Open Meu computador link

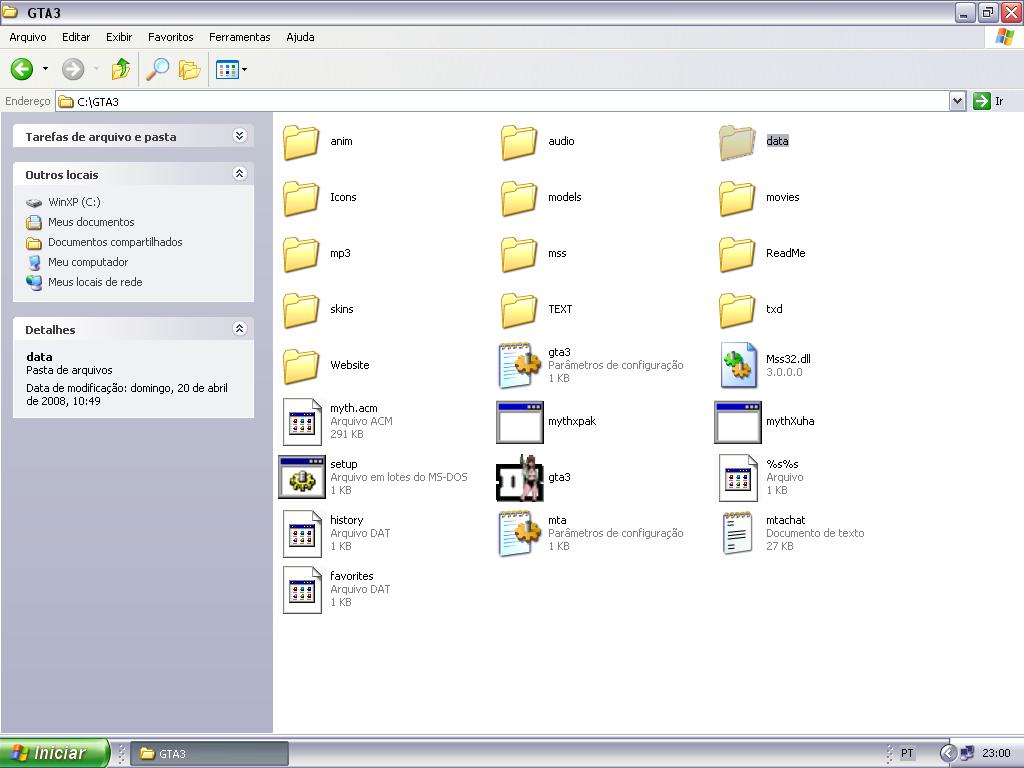[x=88, y=262]
